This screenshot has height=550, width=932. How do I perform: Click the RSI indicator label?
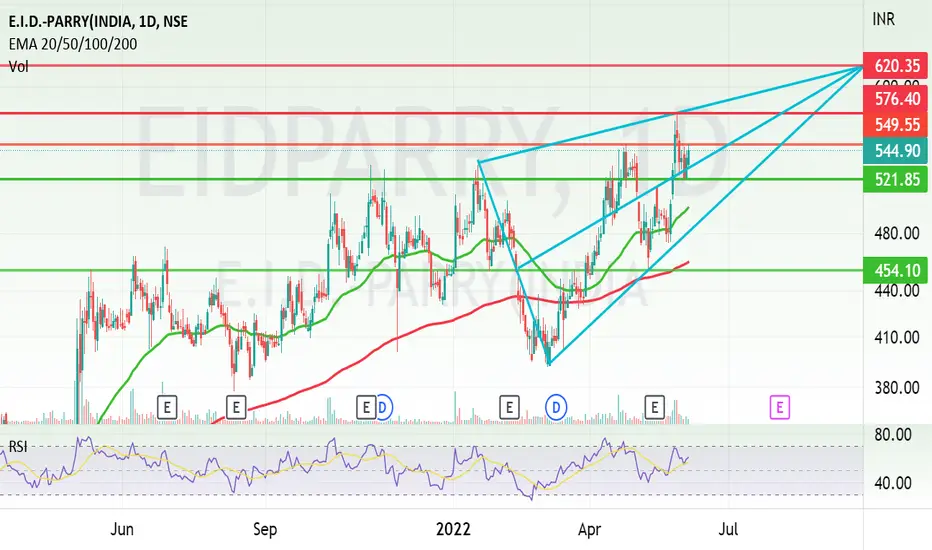coord(18,446)
